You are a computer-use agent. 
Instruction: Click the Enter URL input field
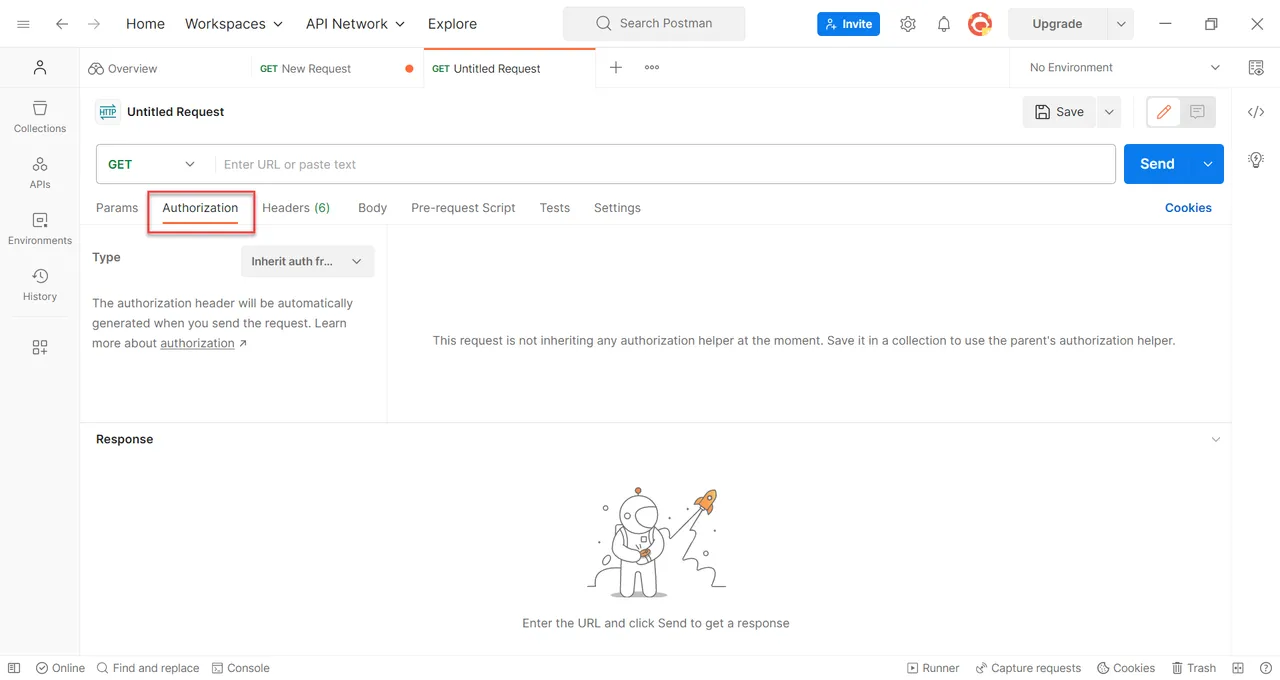point(600,163)
